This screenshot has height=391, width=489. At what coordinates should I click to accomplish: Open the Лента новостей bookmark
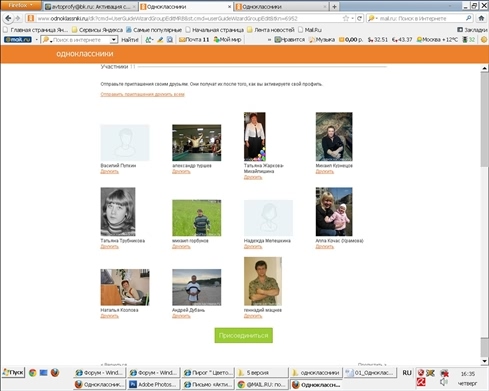tap(271, 30)
